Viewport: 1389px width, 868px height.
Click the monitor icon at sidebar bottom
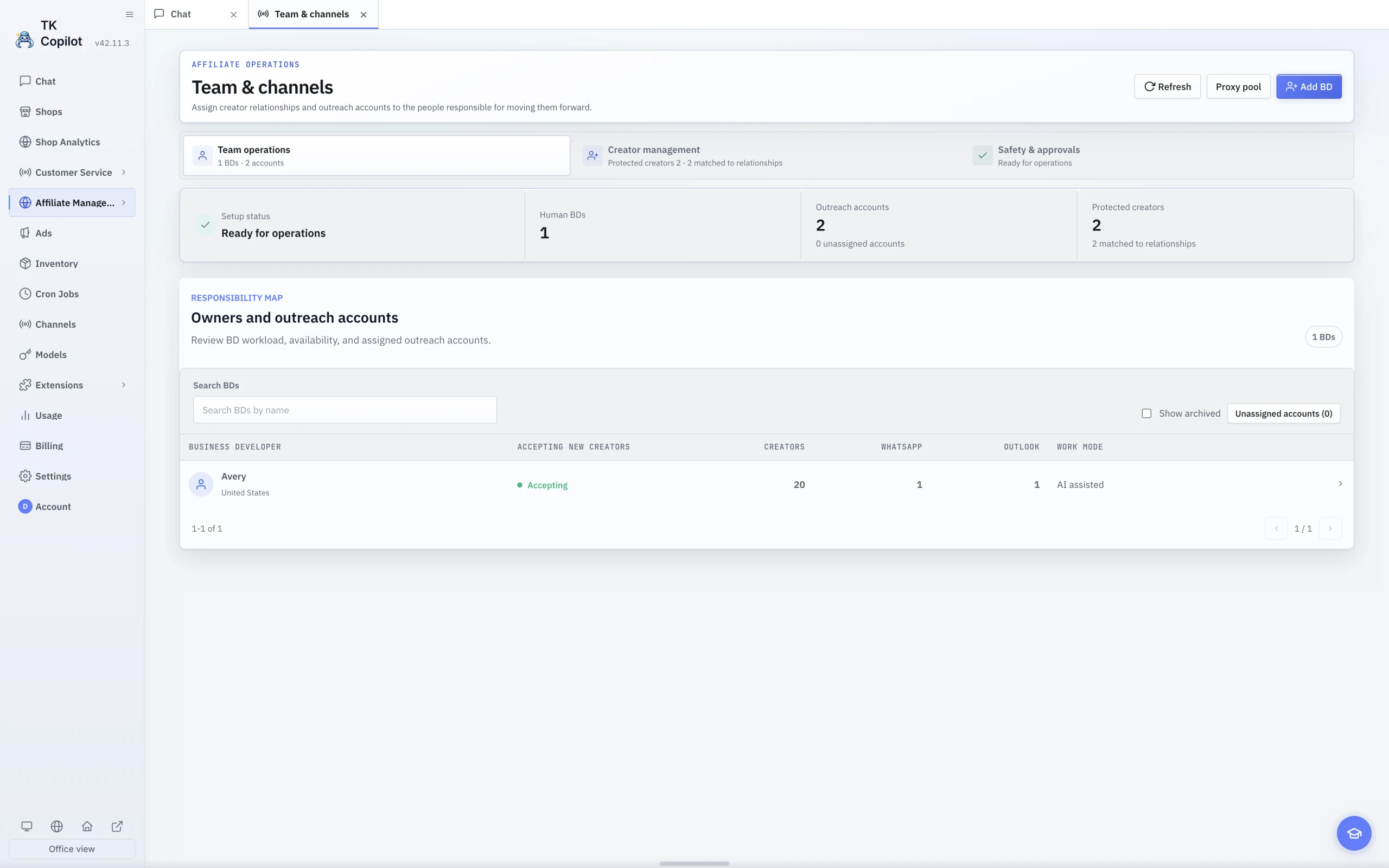point(27,827)
